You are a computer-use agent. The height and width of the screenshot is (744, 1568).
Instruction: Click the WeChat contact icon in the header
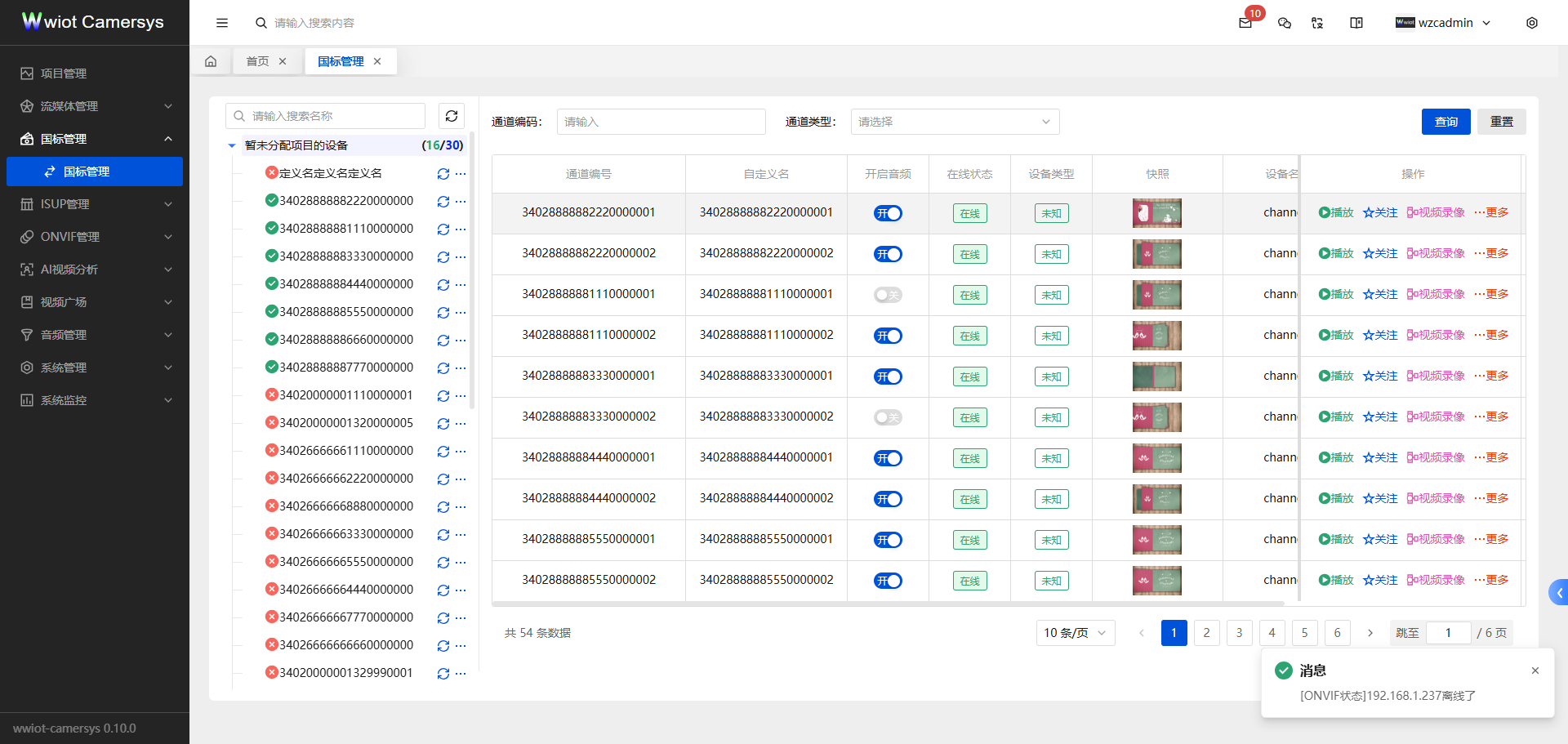1284,24
